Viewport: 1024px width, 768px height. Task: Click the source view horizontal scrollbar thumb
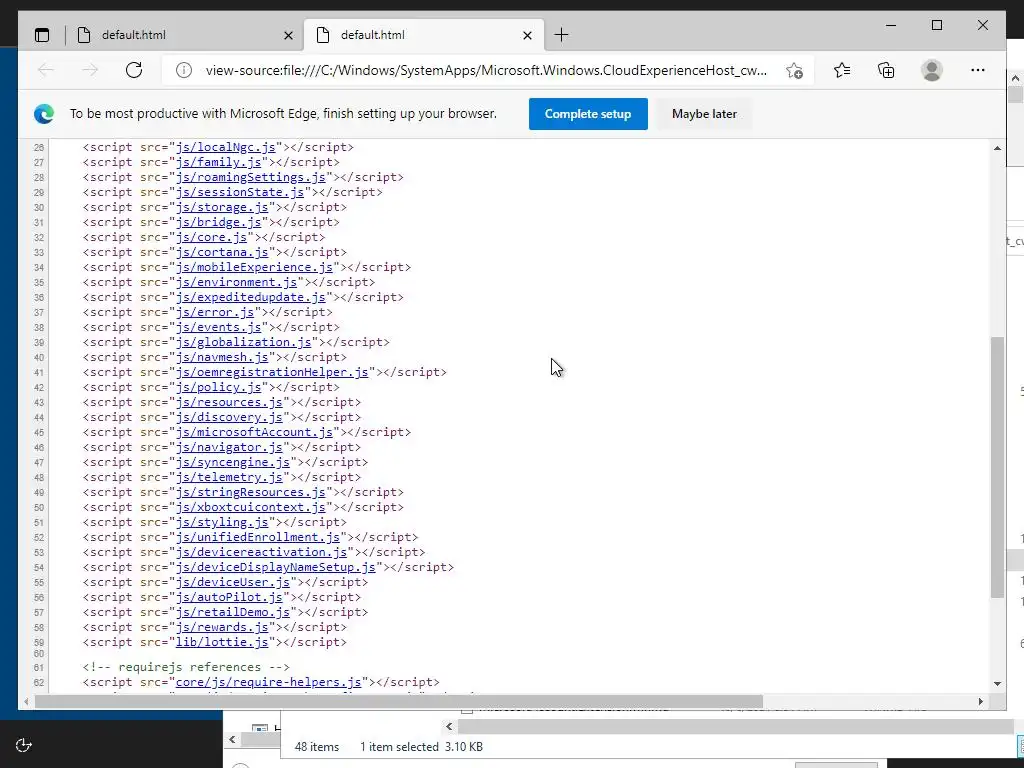tap(398, 701)
